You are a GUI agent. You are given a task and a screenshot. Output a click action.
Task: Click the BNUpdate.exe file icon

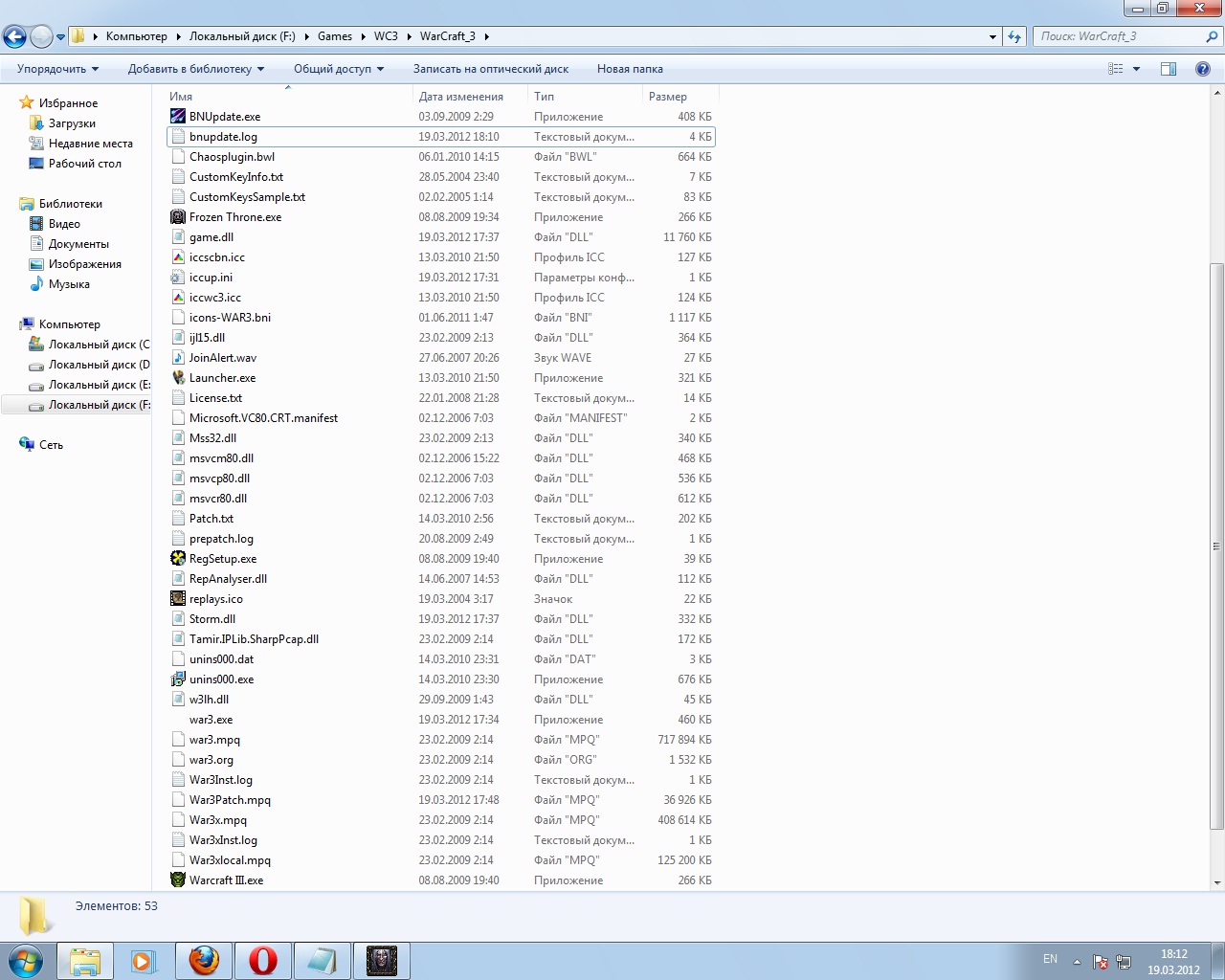coord(178,117)
